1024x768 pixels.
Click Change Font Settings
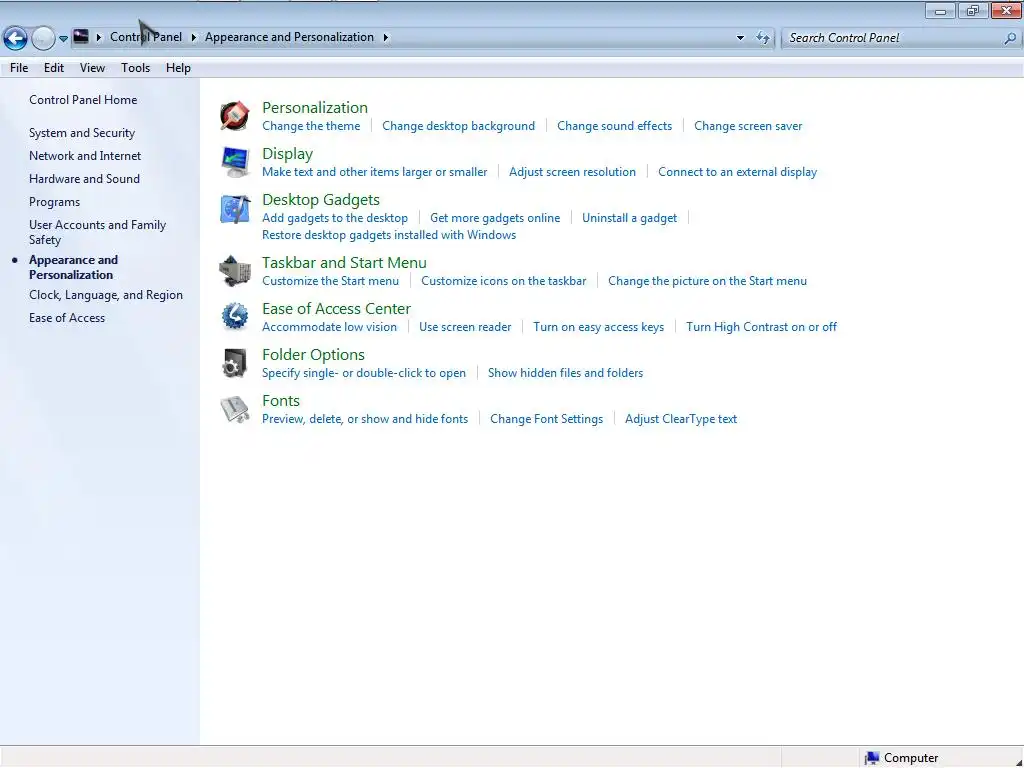click(547, 419)
